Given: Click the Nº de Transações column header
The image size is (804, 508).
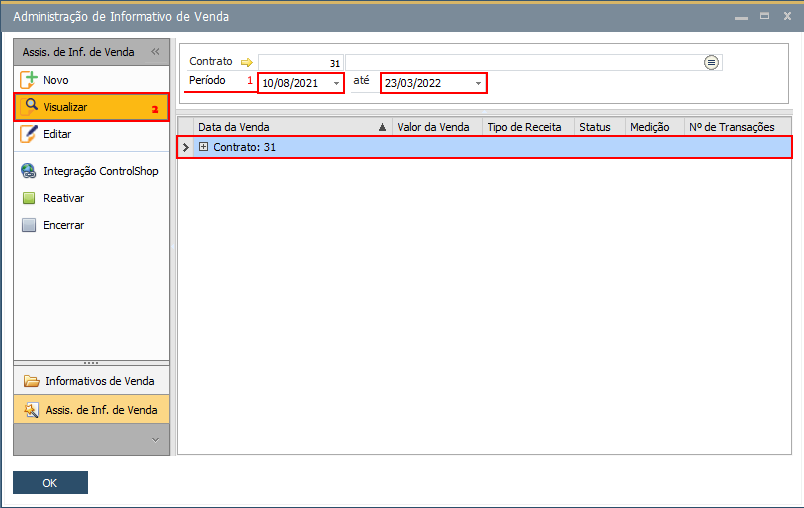Looking at the screenshot, I should [x=737, y=127].
